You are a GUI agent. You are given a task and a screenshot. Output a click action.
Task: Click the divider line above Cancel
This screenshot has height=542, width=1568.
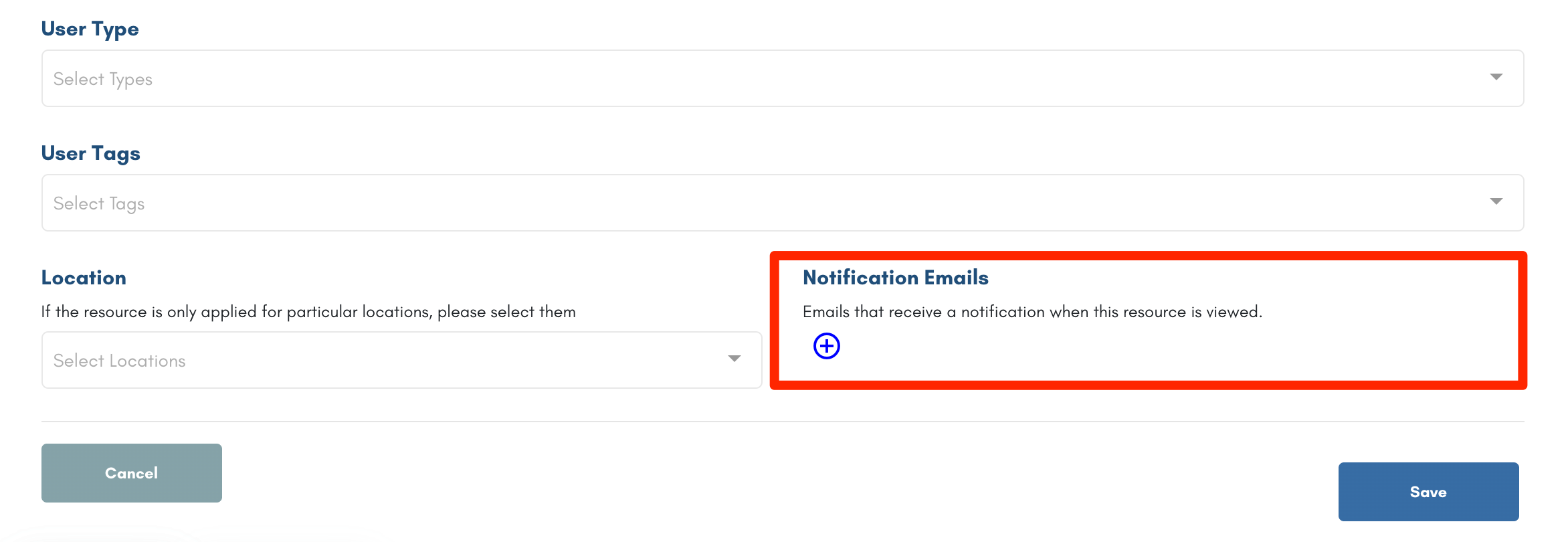pyautogui.click(x=783, y=422)
